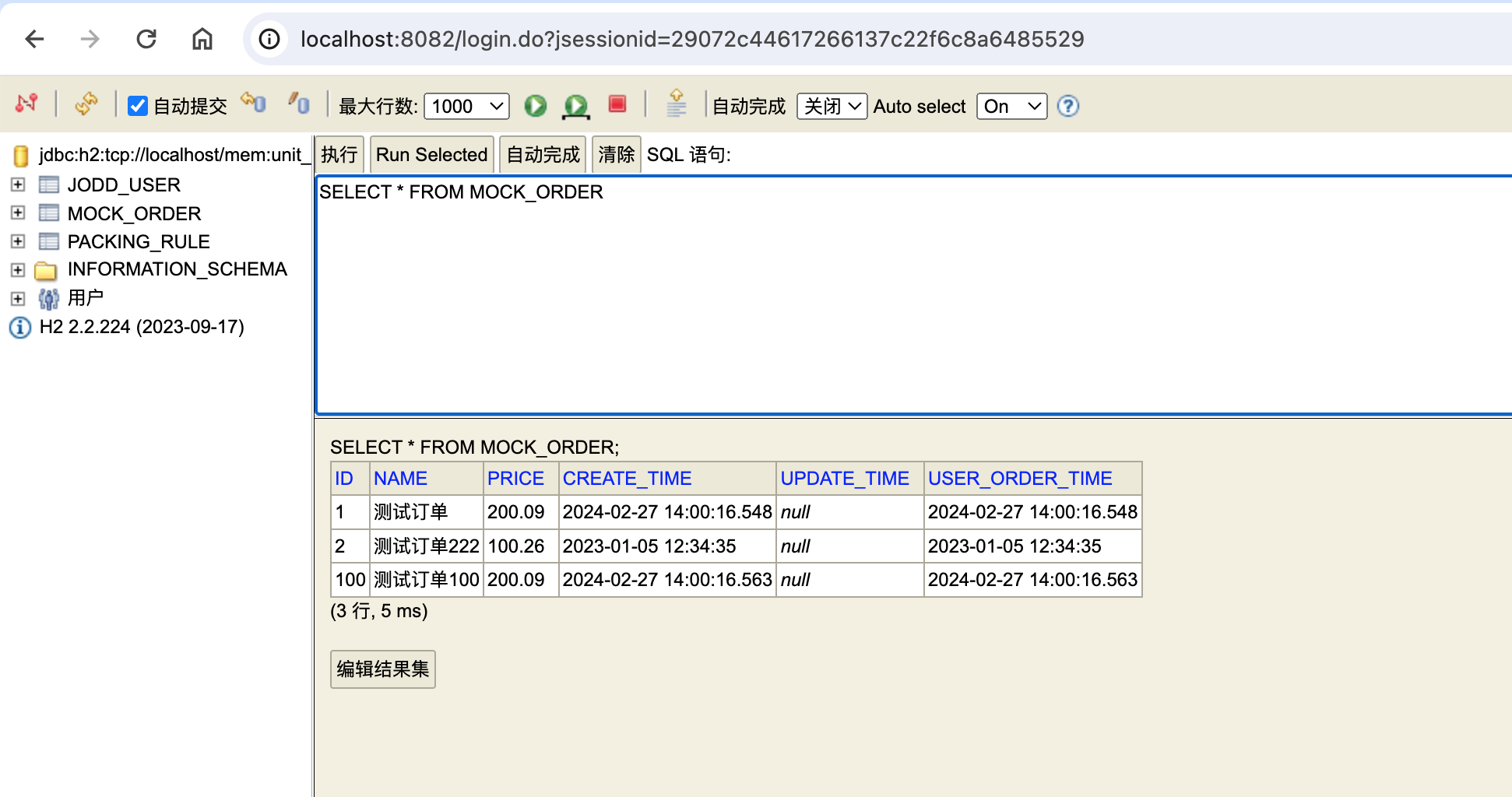Expand the INFORMATION_SCHEMA folder node
The height and width of the screenshot is (797, 1512).
(18, 270)
